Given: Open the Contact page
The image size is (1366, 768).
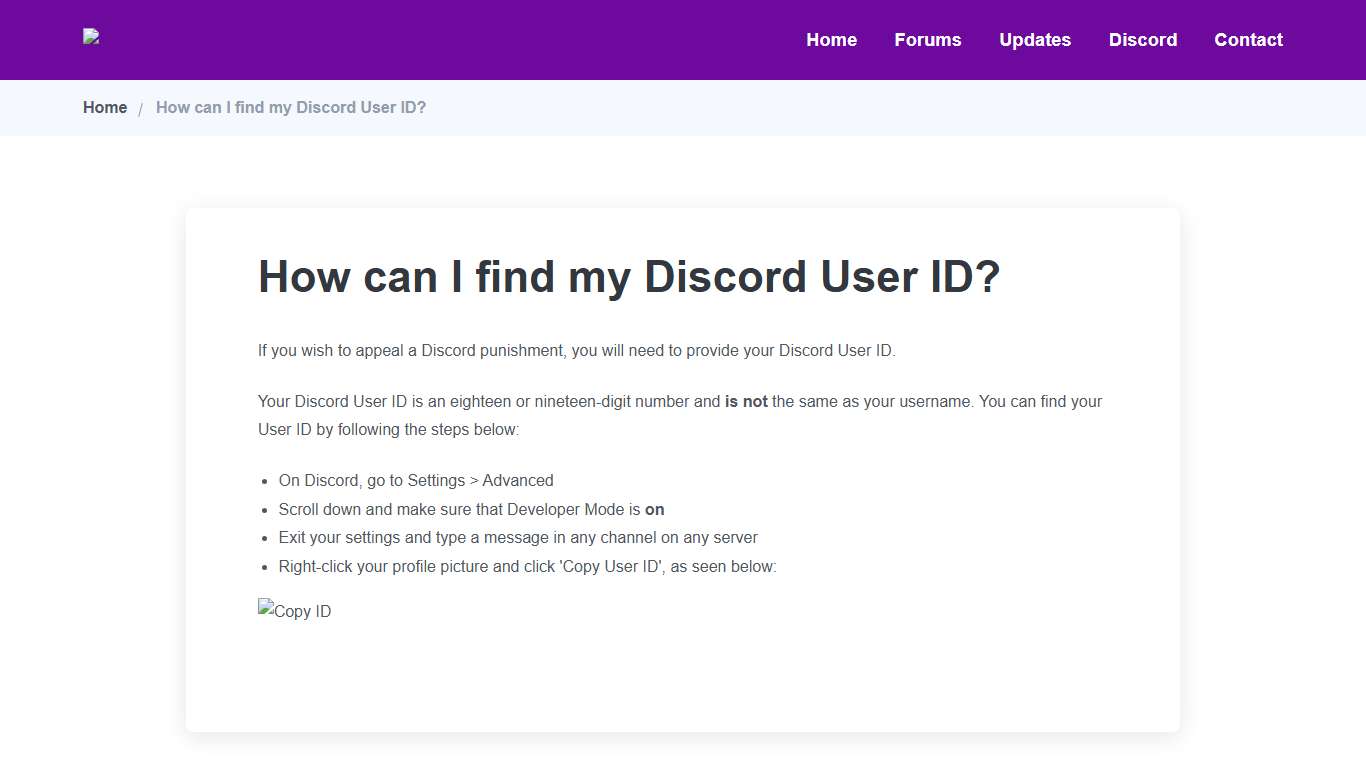Looking at the screenshot, I should [1248, 40].
